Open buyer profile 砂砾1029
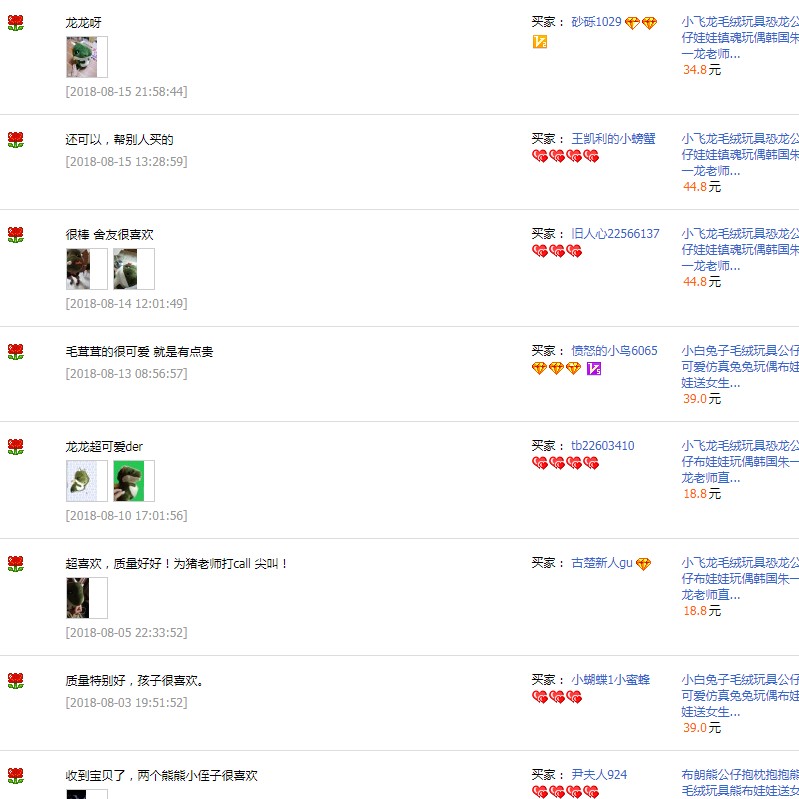 596,22
